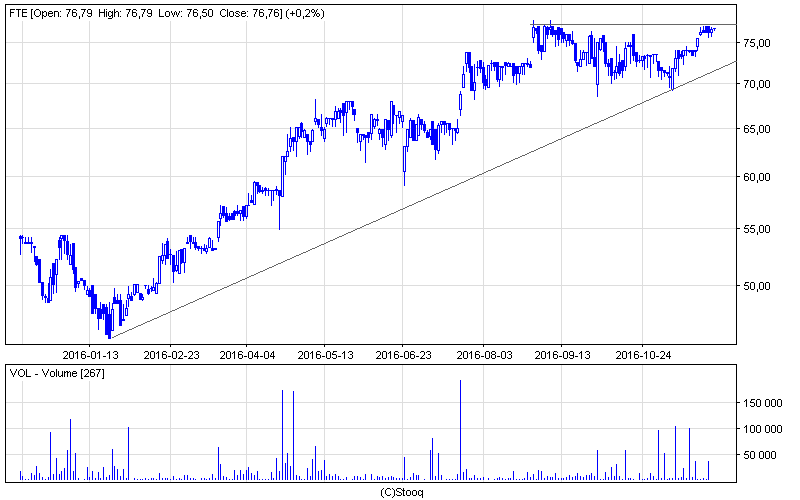Image resolution: width=800 pixels, height=500 pixels.
Task: Click the date label 2016-02-23
Action: [171, 355]
